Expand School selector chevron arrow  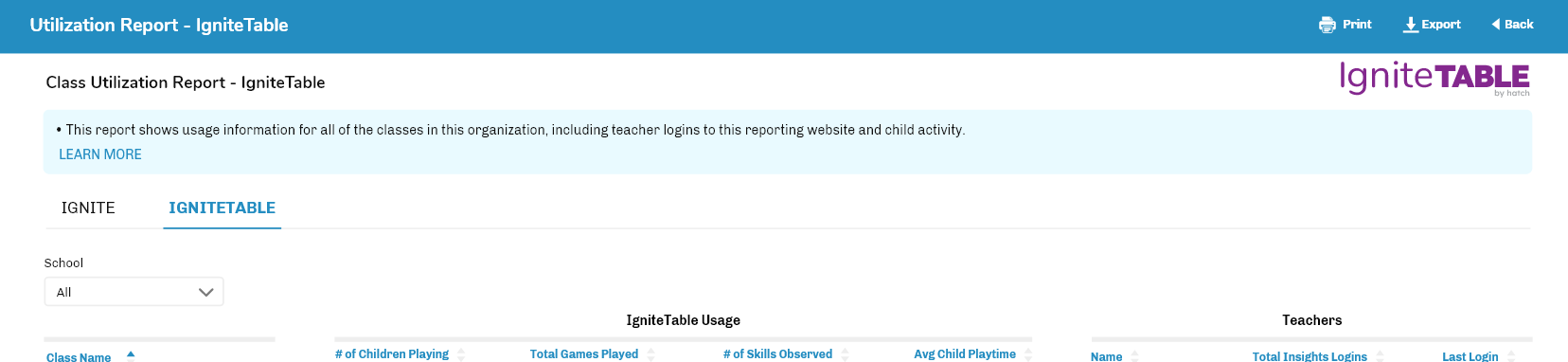[x=205, y=292]
